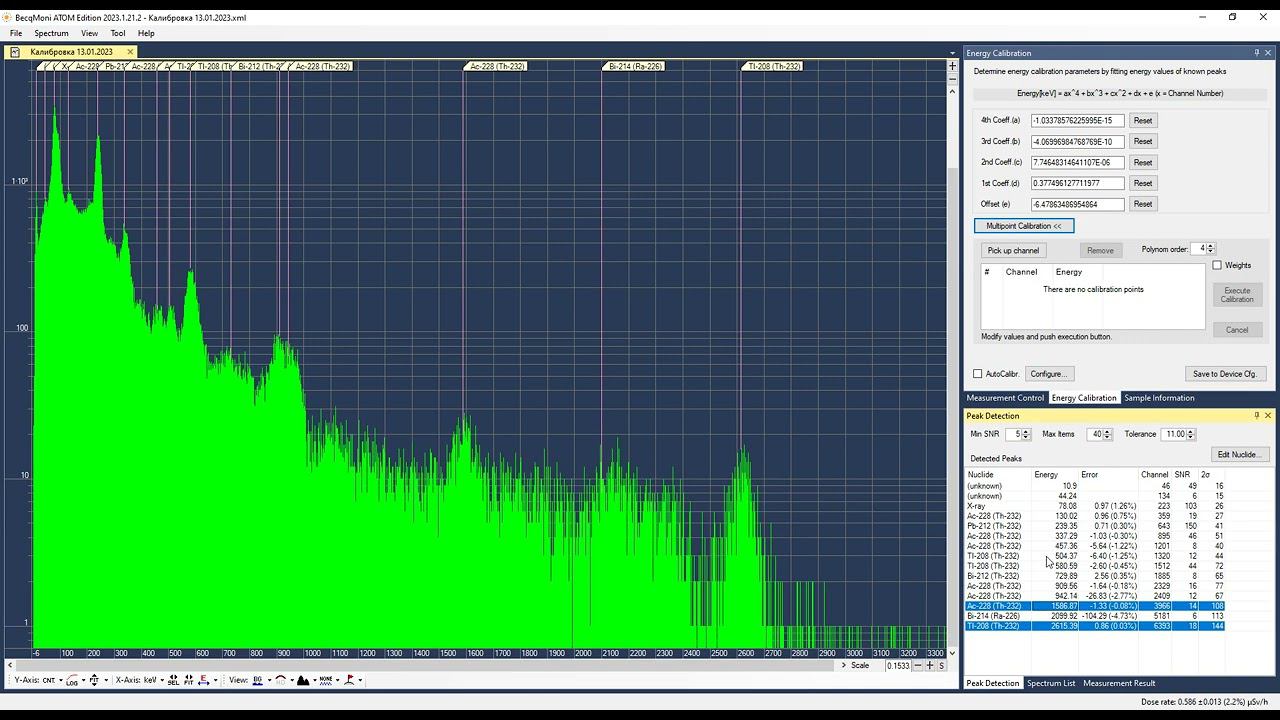Click Reset for the Offset (e)

click(x=1143, y=204)
